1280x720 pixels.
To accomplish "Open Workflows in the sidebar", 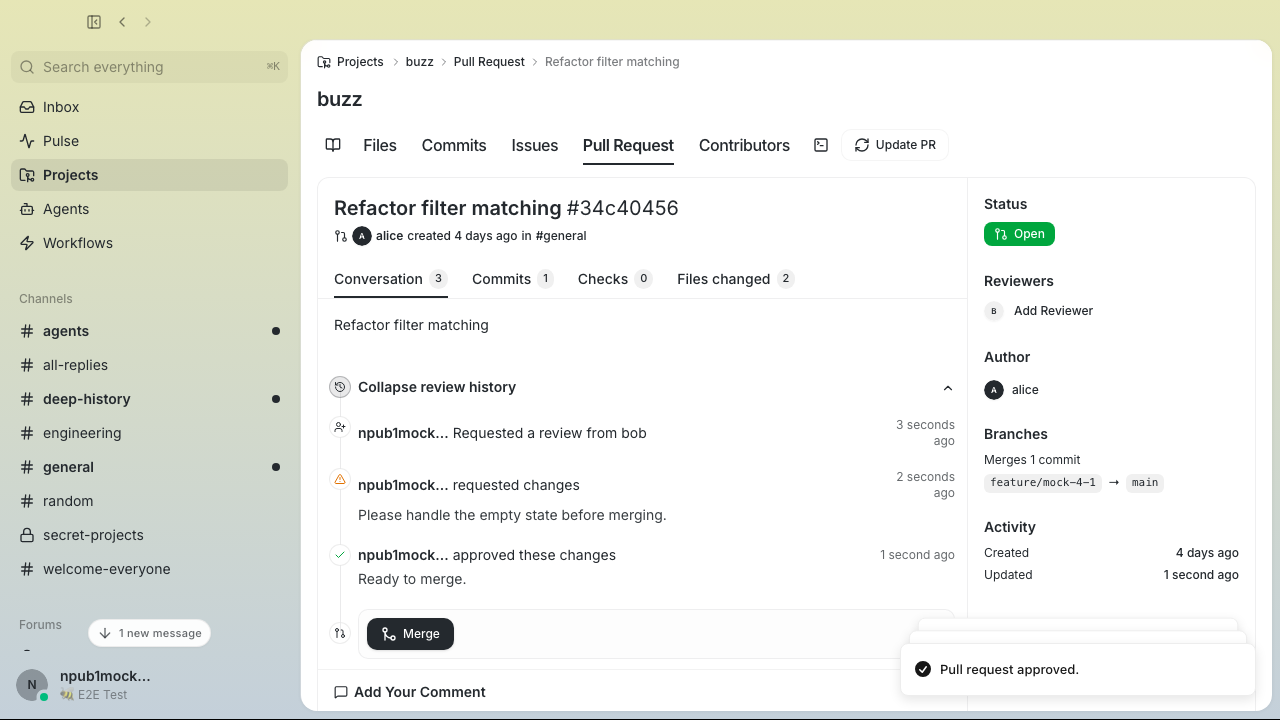I will [150, 243].
